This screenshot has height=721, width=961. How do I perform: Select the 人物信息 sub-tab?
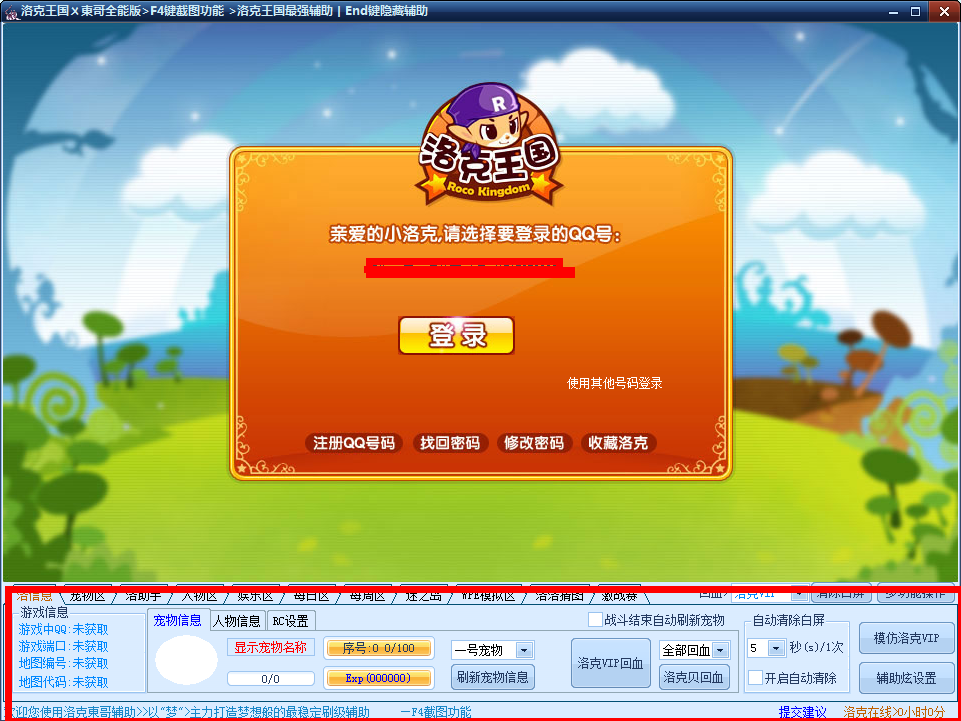(x=238, y=621)
